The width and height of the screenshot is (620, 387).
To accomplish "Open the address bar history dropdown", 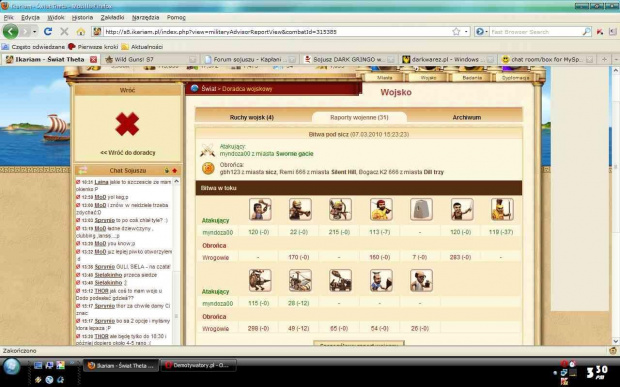I will [x=466, y=32].
